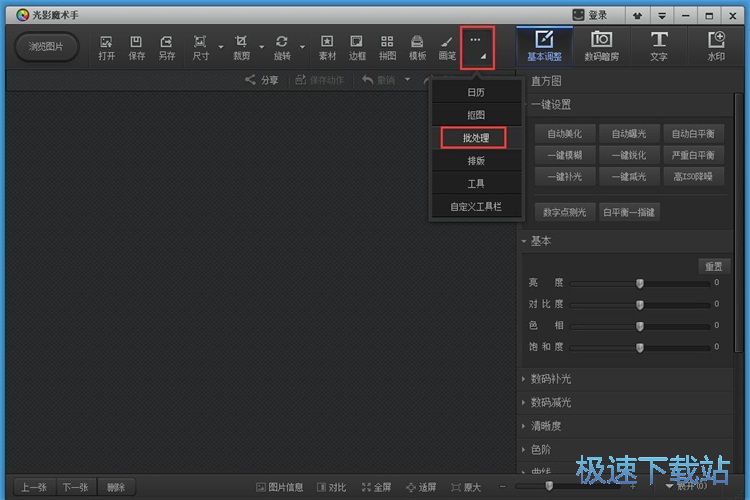Choose 工具 (Tools) from dropdown menu
Viewport: 750px width, 500px height.
[x=476, y=184]
